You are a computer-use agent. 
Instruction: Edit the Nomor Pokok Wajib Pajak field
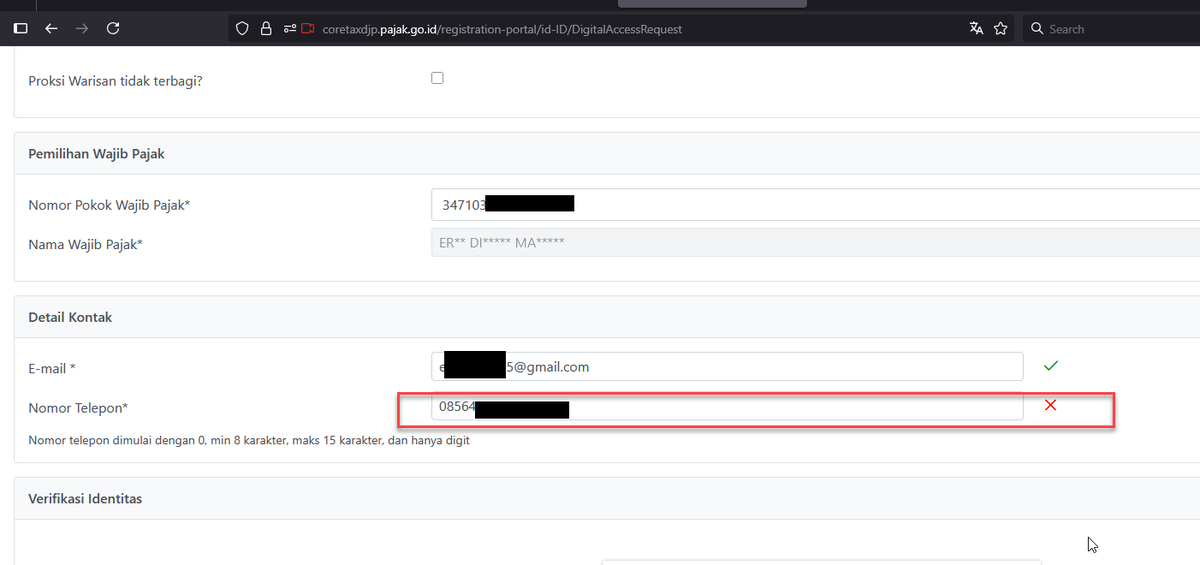pyautogui.click(x=815, y=204)
